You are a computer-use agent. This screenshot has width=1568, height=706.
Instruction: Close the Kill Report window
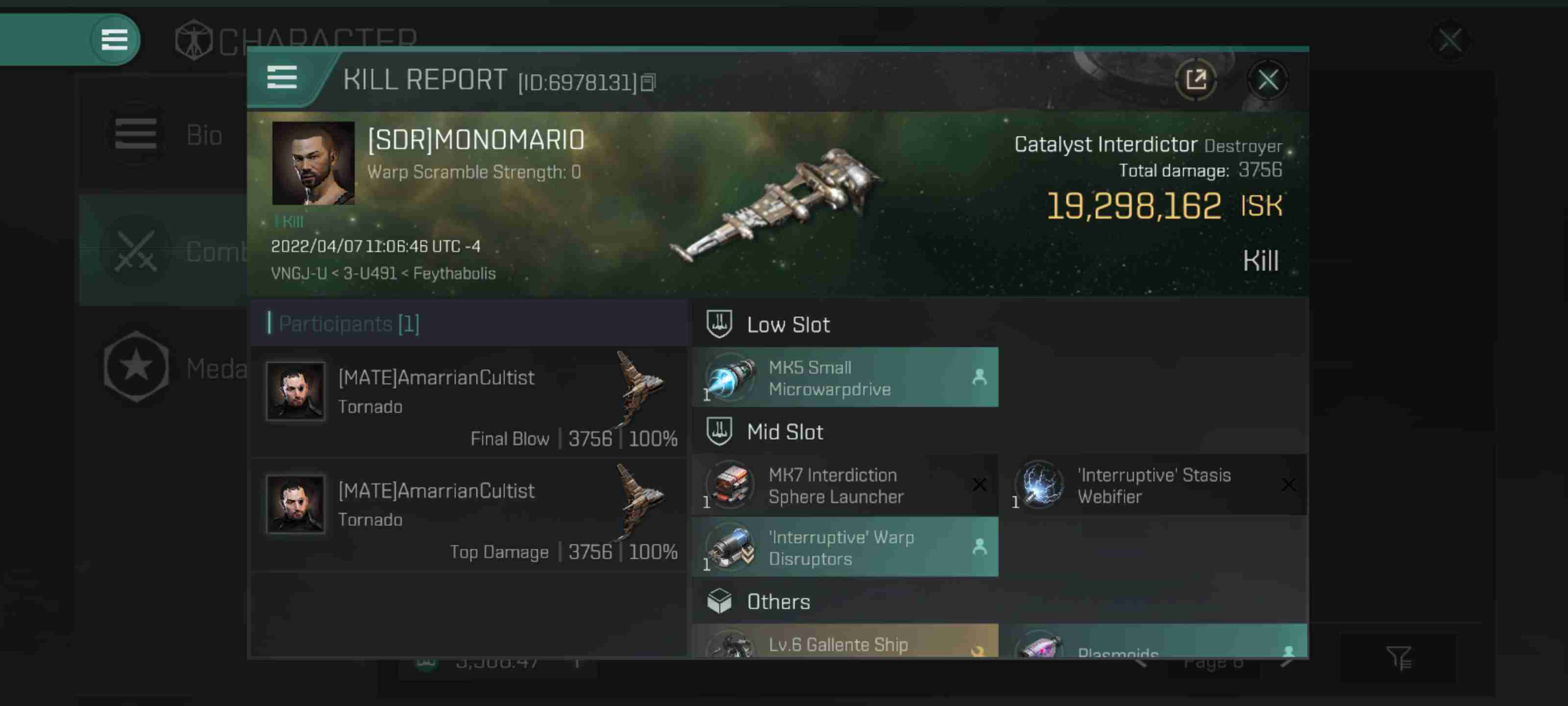[1268, 78]
